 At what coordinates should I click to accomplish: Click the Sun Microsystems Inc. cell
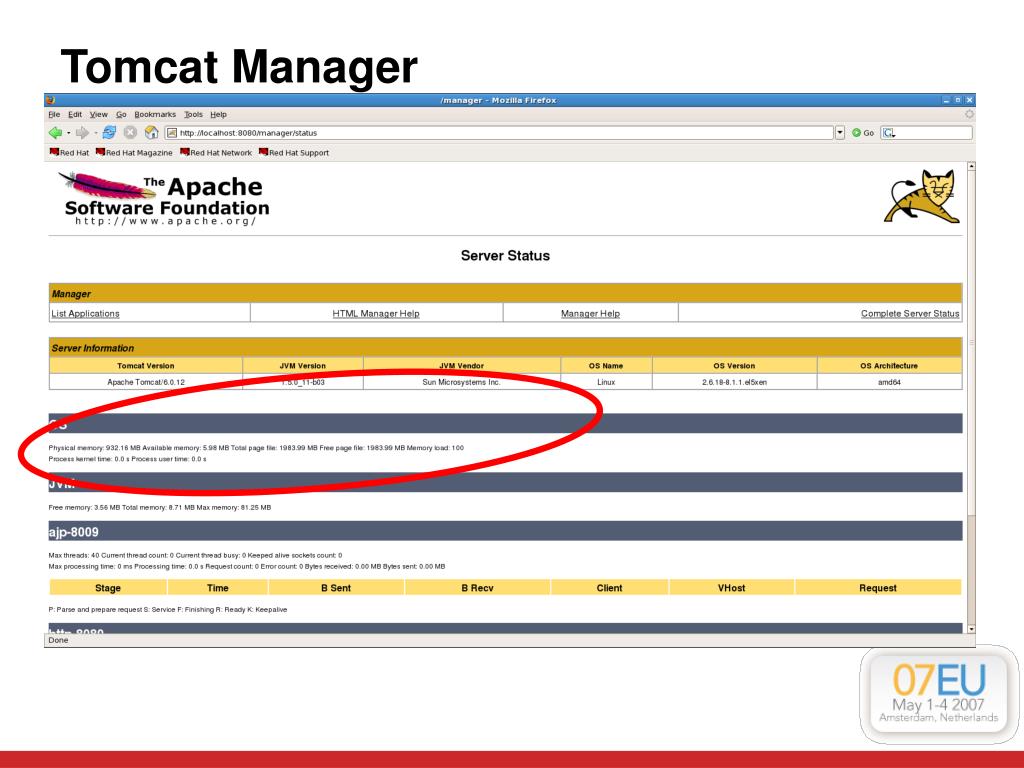point(462,382)
